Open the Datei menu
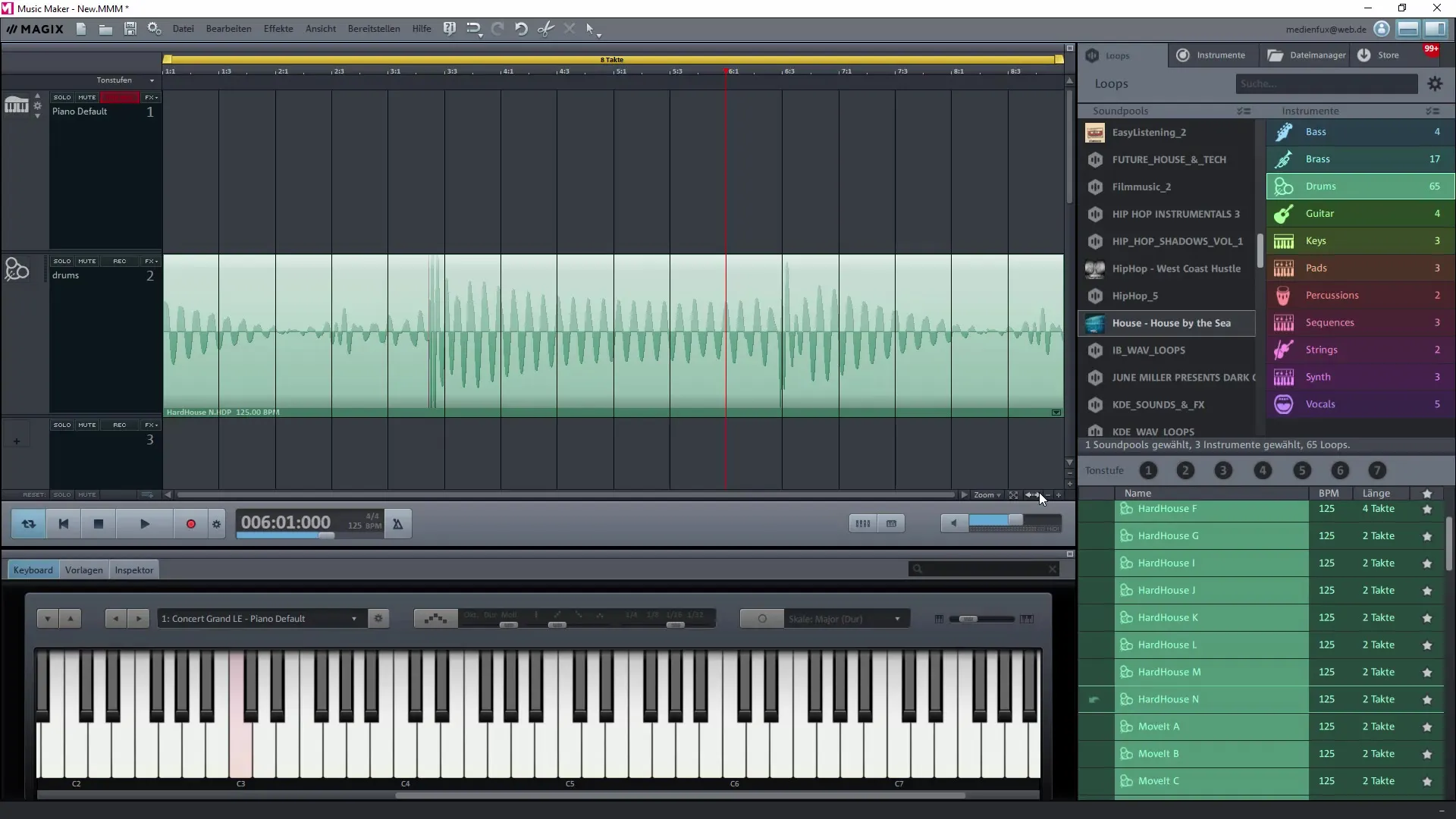The height and width of the screenshot is (819, 1456). pyautogui.click(x=183, y=29)
